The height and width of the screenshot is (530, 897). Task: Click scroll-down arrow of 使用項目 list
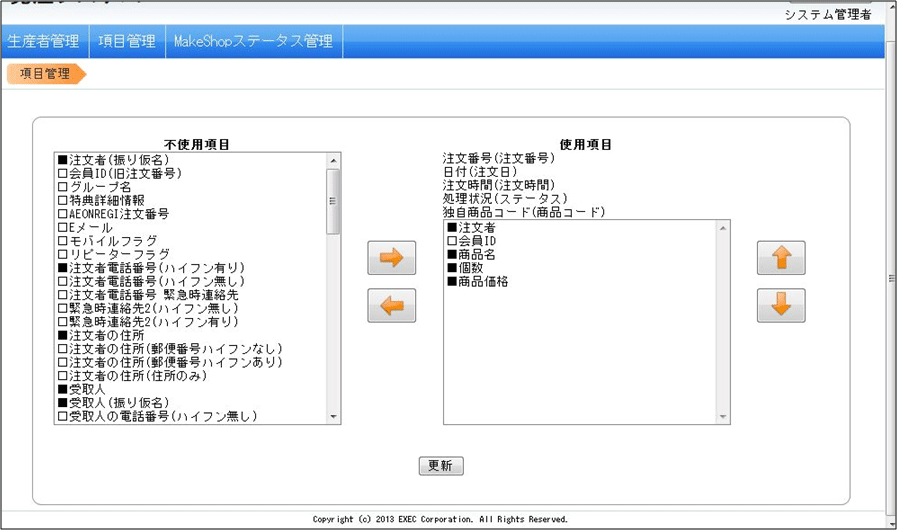tap(723, 417)
